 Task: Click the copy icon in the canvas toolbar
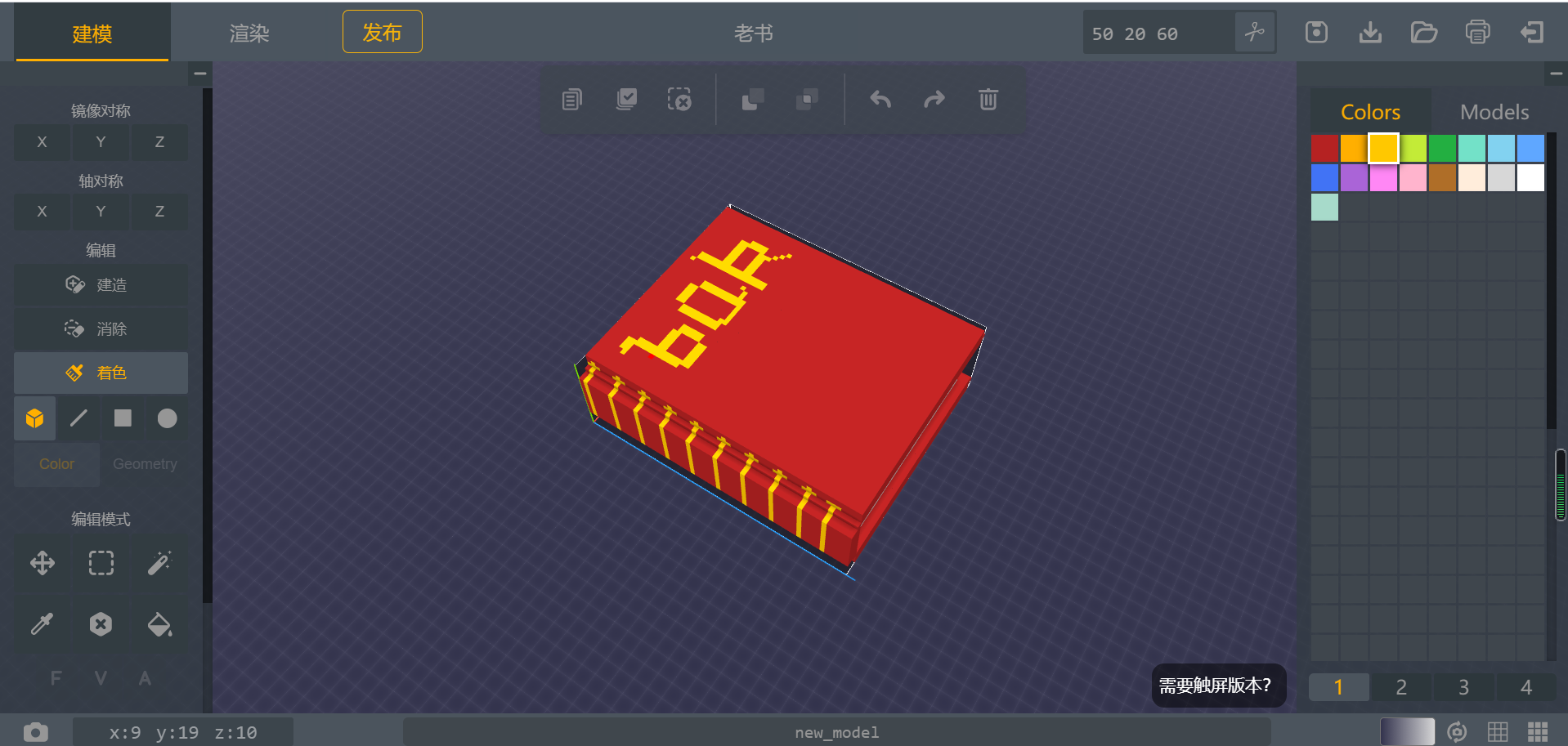pos(572,100)
